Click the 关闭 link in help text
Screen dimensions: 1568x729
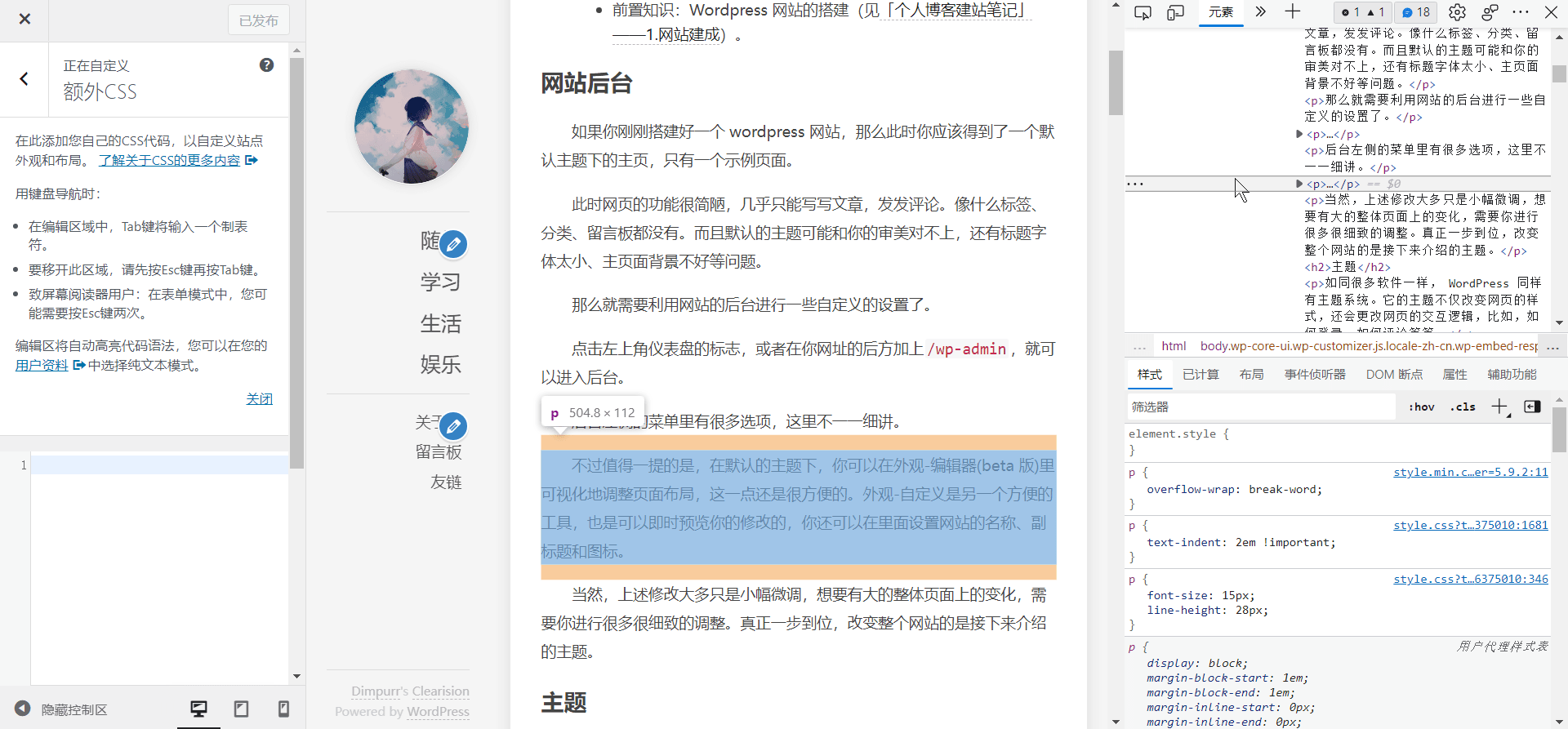click(x=260, y=398)
